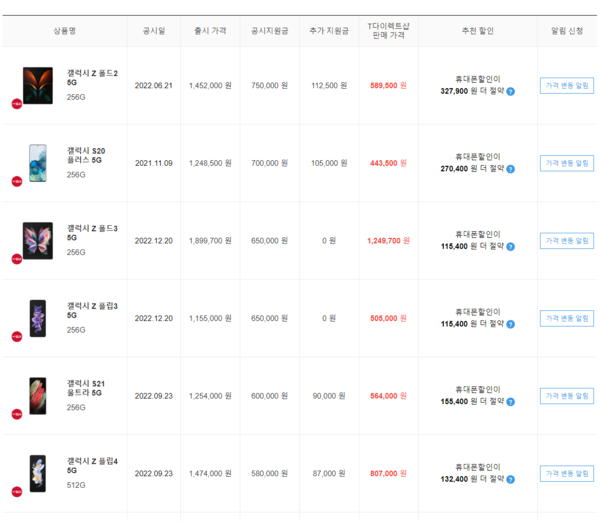
Task: Click red badge on 갤럭시 S20 플러스 row
Action: pos(17,181)
